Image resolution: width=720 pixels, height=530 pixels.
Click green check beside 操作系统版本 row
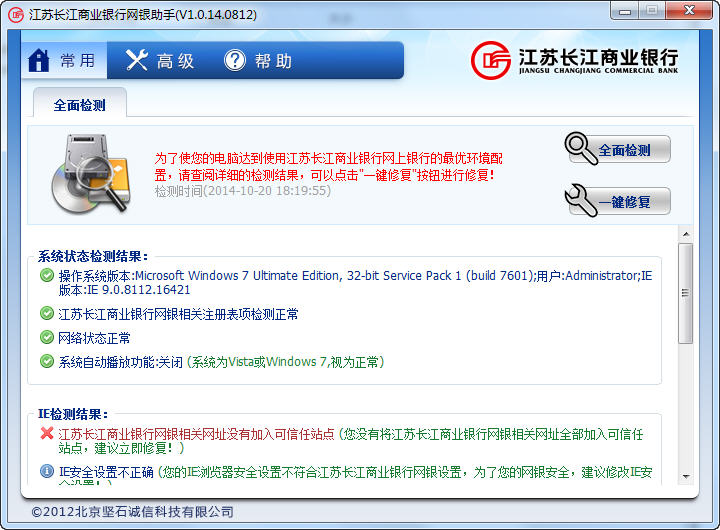(47, 275)
